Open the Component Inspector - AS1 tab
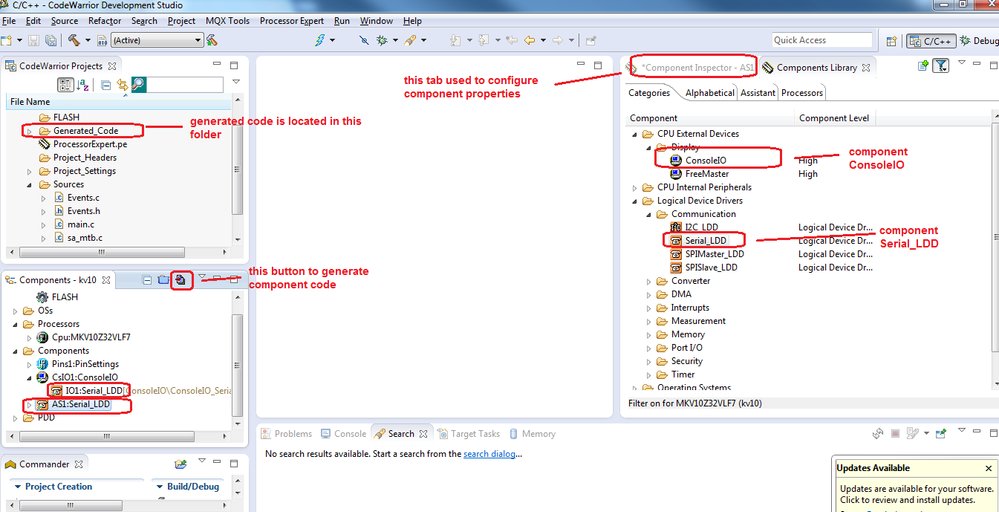 pos(692,67)
